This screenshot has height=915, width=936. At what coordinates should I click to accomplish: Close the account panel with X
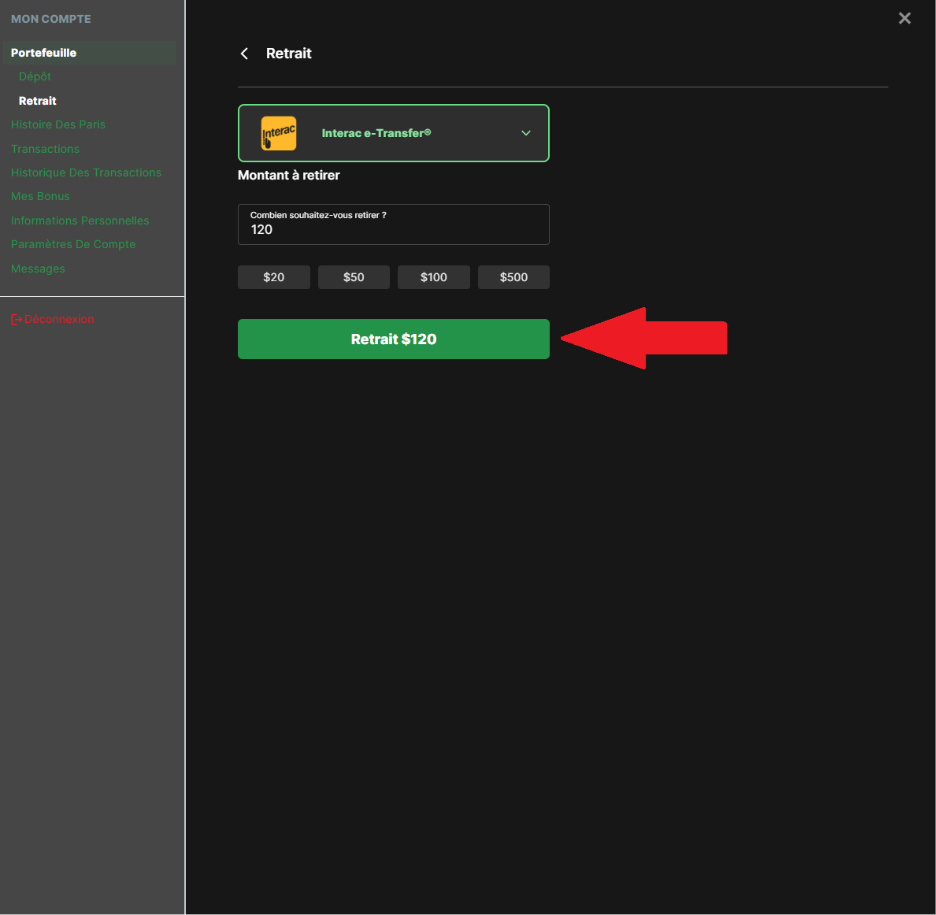904,18
